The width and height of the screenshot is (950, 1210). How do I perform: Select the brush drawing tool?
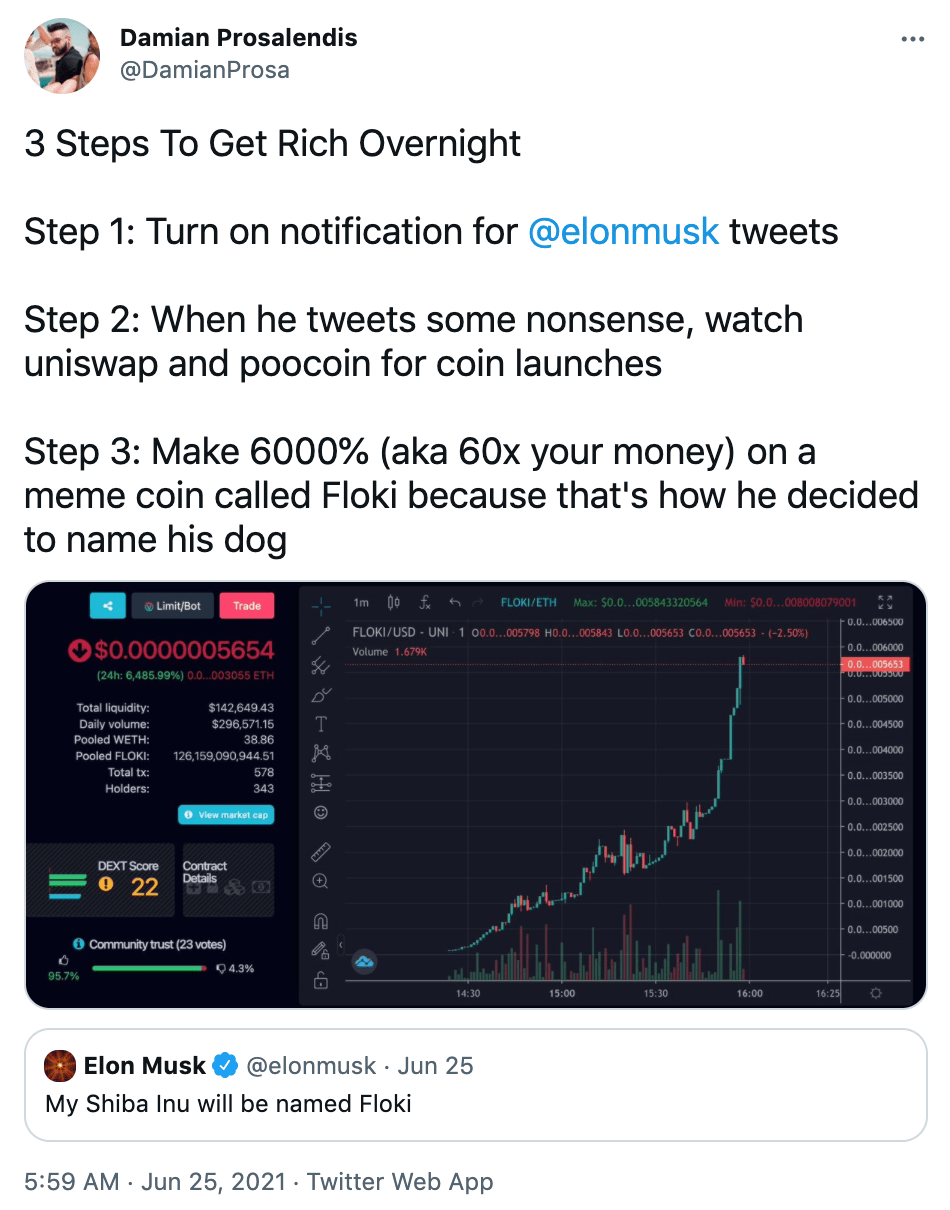321,694
